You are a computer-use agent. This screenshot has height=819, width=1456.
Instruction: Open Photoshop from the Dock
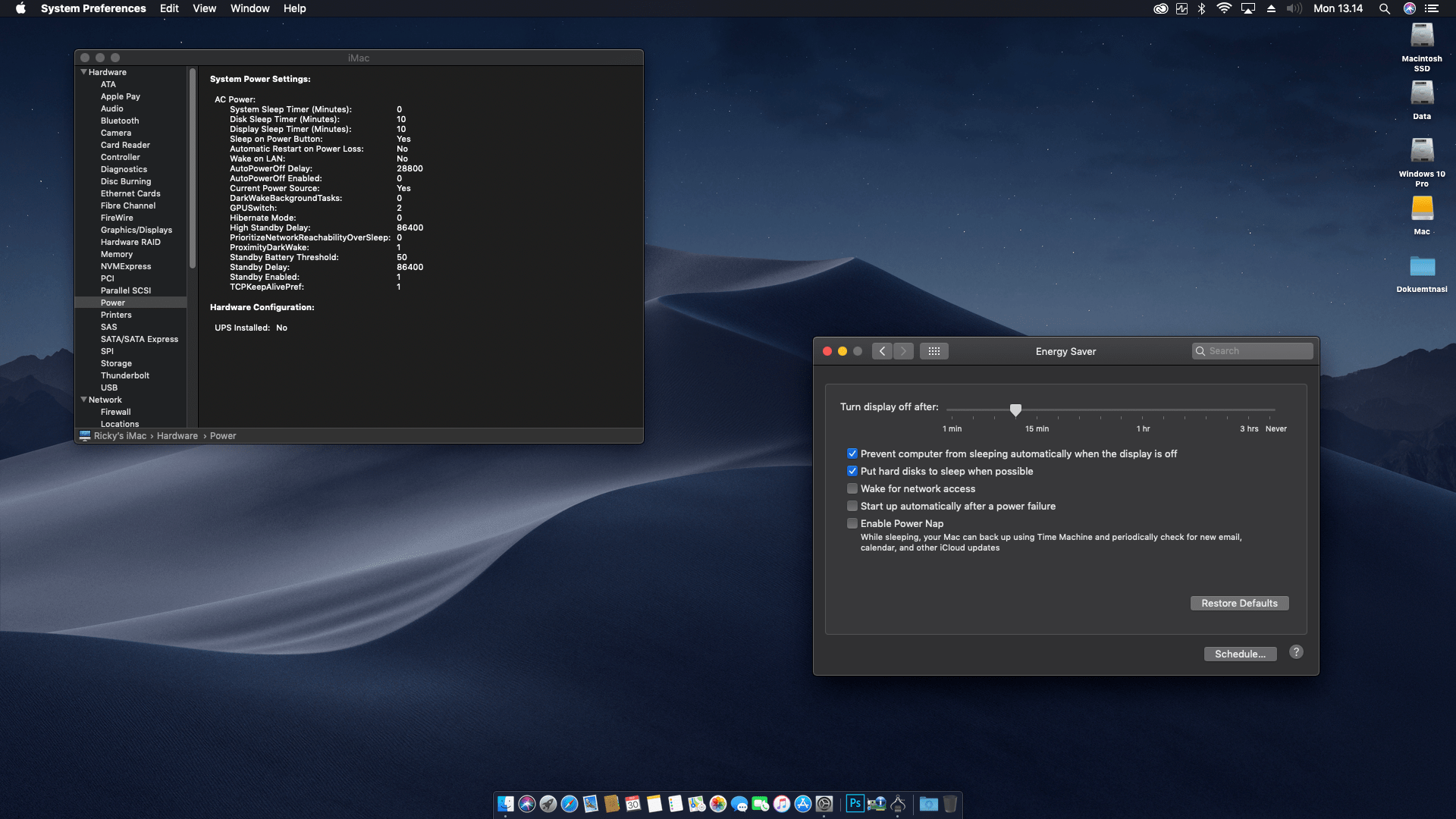tap(855, 804)
